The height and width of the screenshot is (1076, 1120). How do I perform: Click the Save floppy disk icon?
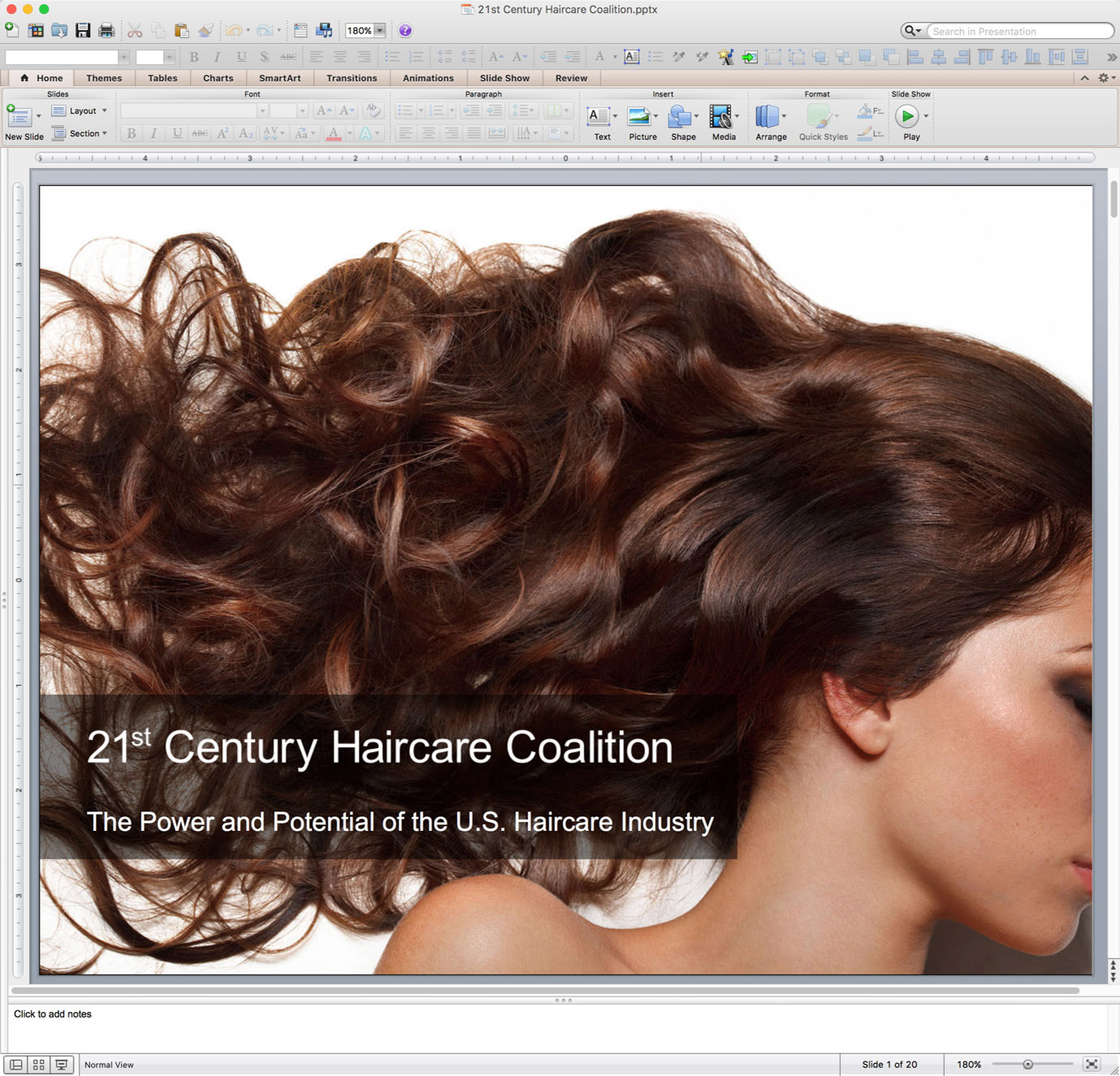[x=83, y=31]
